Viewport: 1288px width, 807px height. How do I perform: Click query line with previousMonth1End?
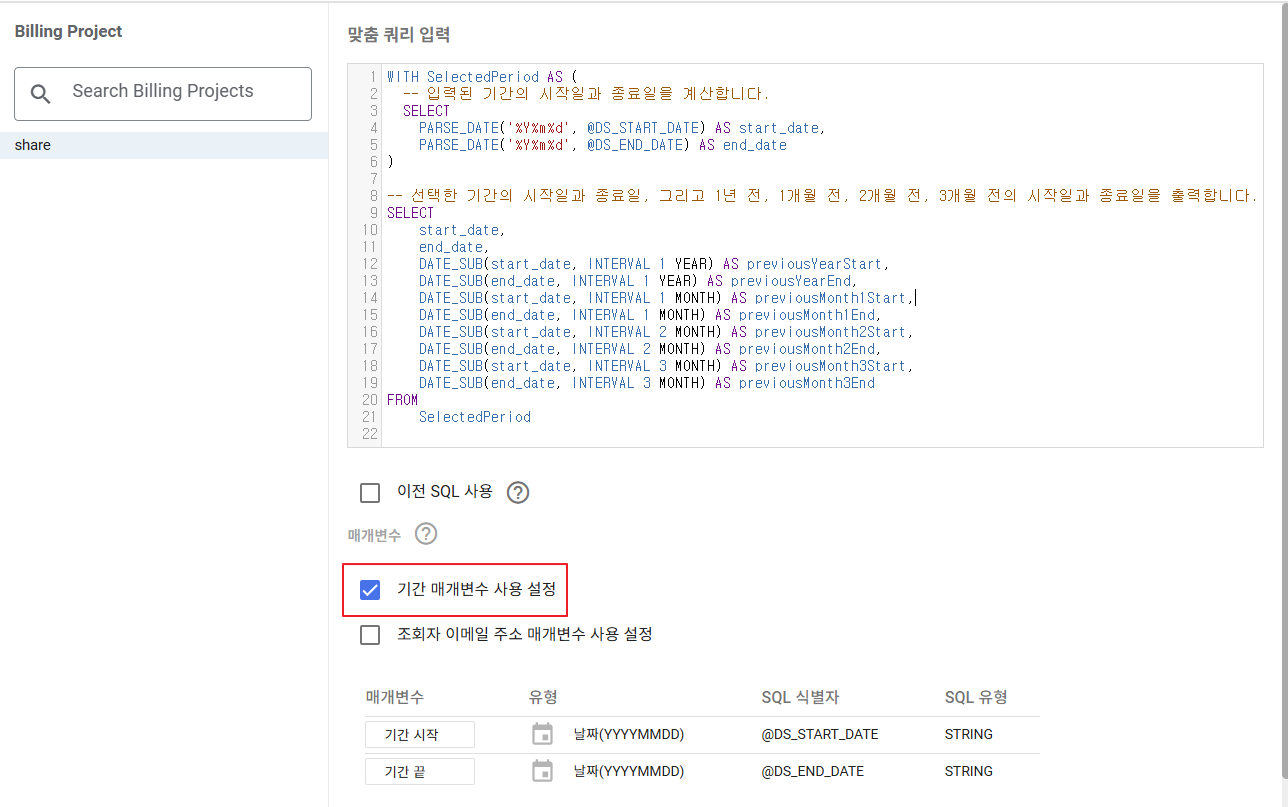650,315
